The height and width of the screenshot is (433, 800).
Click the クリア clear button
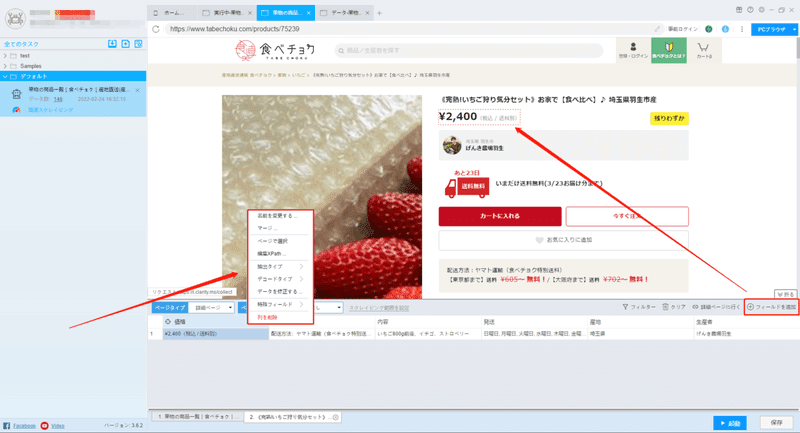pos(674,307)
